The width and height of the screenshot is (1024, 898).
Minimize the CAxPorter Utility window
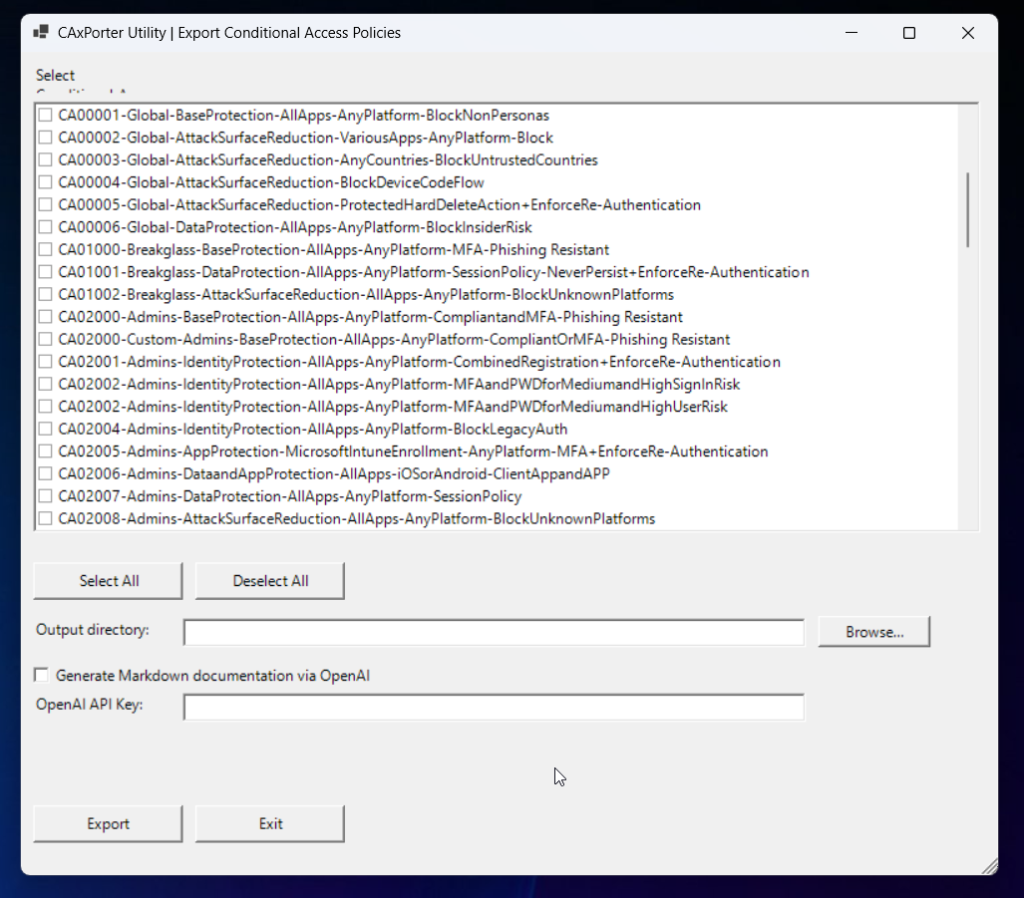(x=850, y=33)
